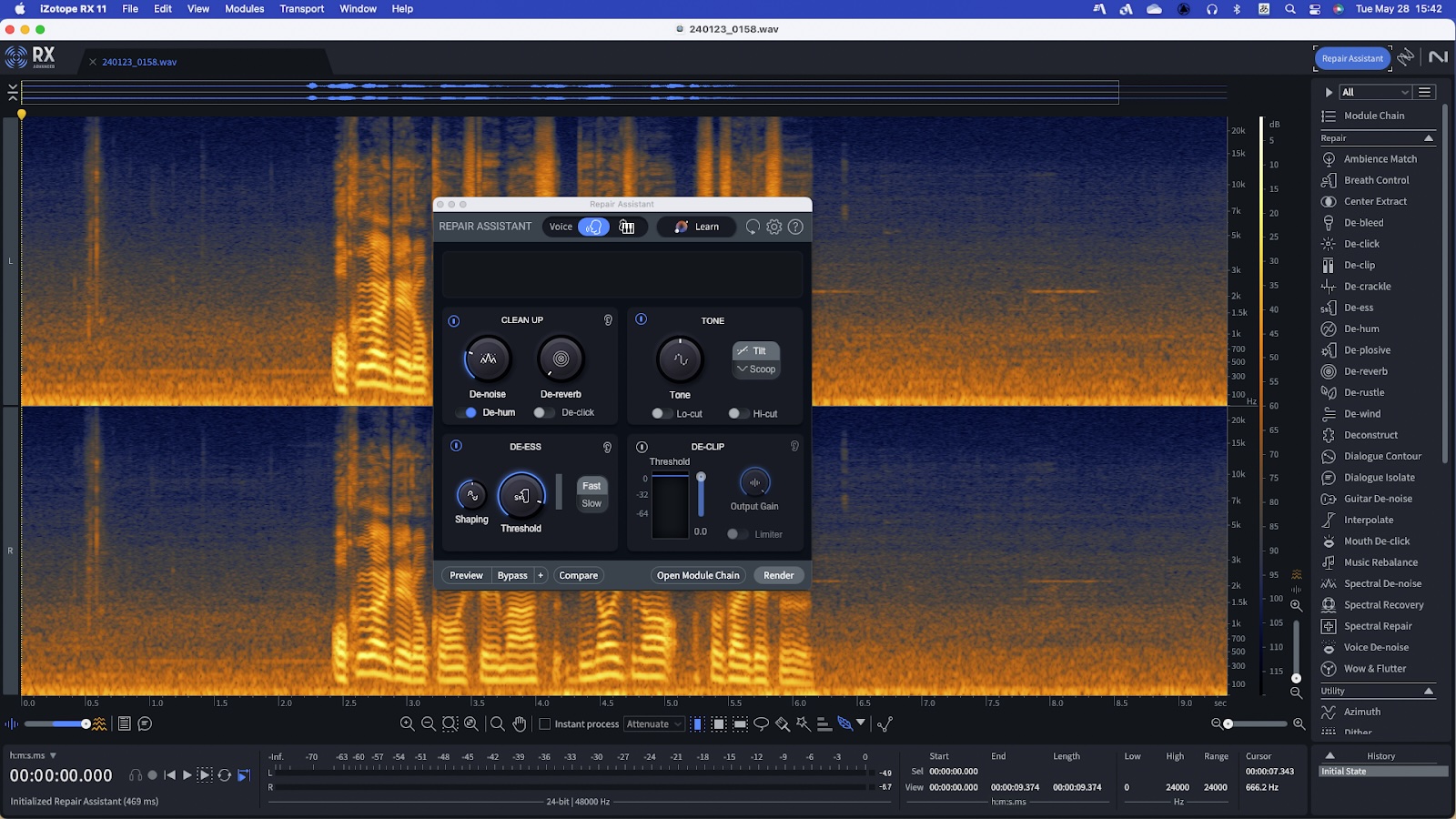Click the loop playback icon
The width and height of the screenshot is (1456, 819).
coord(224,775)
